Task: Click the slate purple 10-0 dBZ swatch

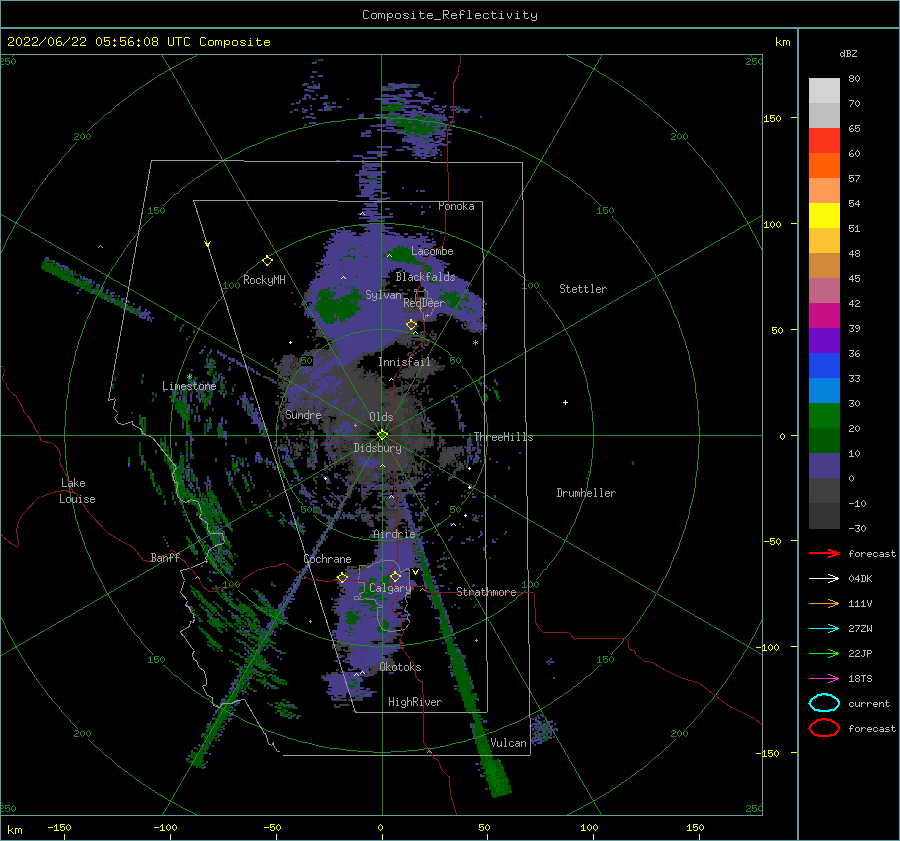Action: [824, 466]
